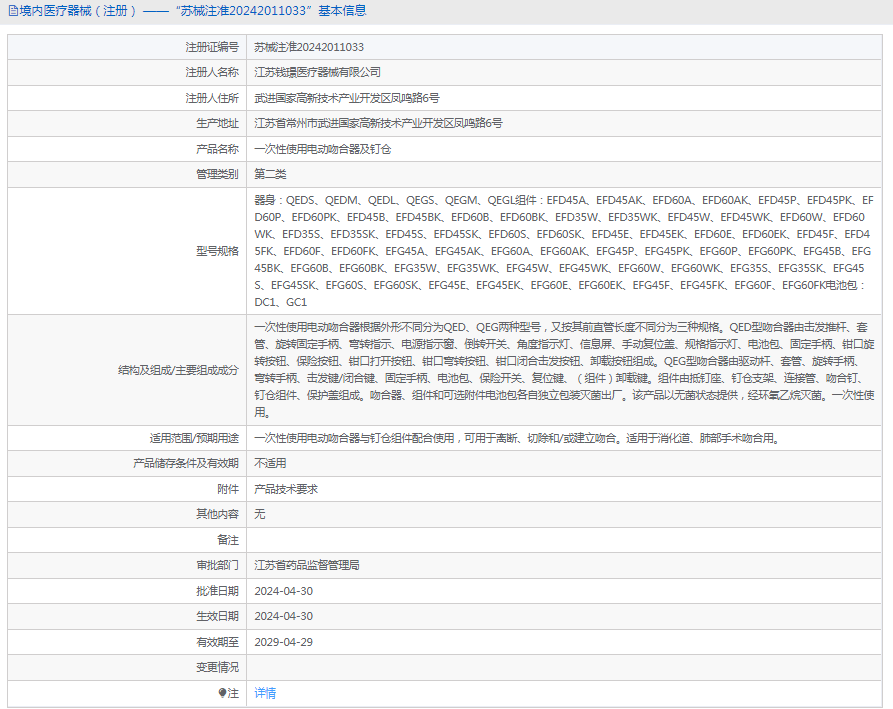This screenshot has height=709, width=893.
Task: Click the 有效期至 label
Action: [217, 642]
